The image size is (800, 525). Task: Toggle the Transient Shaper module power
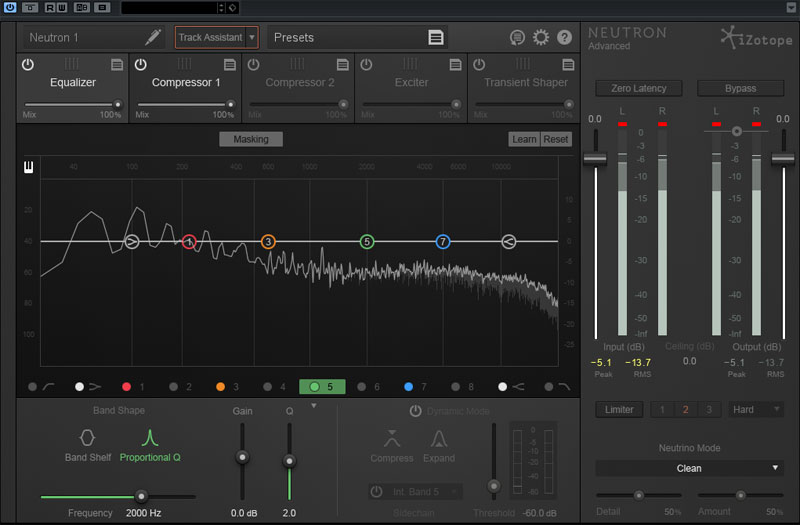pyautogui.click(x=479, y=64)
